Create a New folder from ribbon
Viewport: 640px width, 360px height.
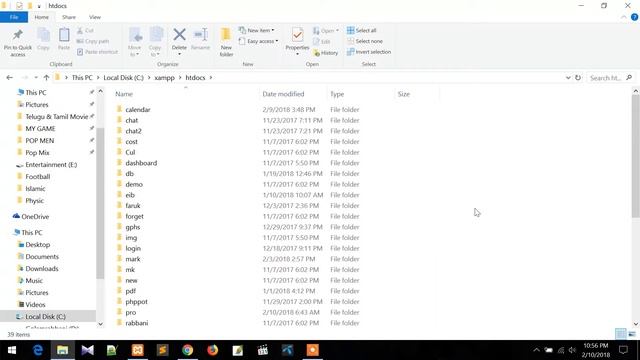[x=226, y=42]
